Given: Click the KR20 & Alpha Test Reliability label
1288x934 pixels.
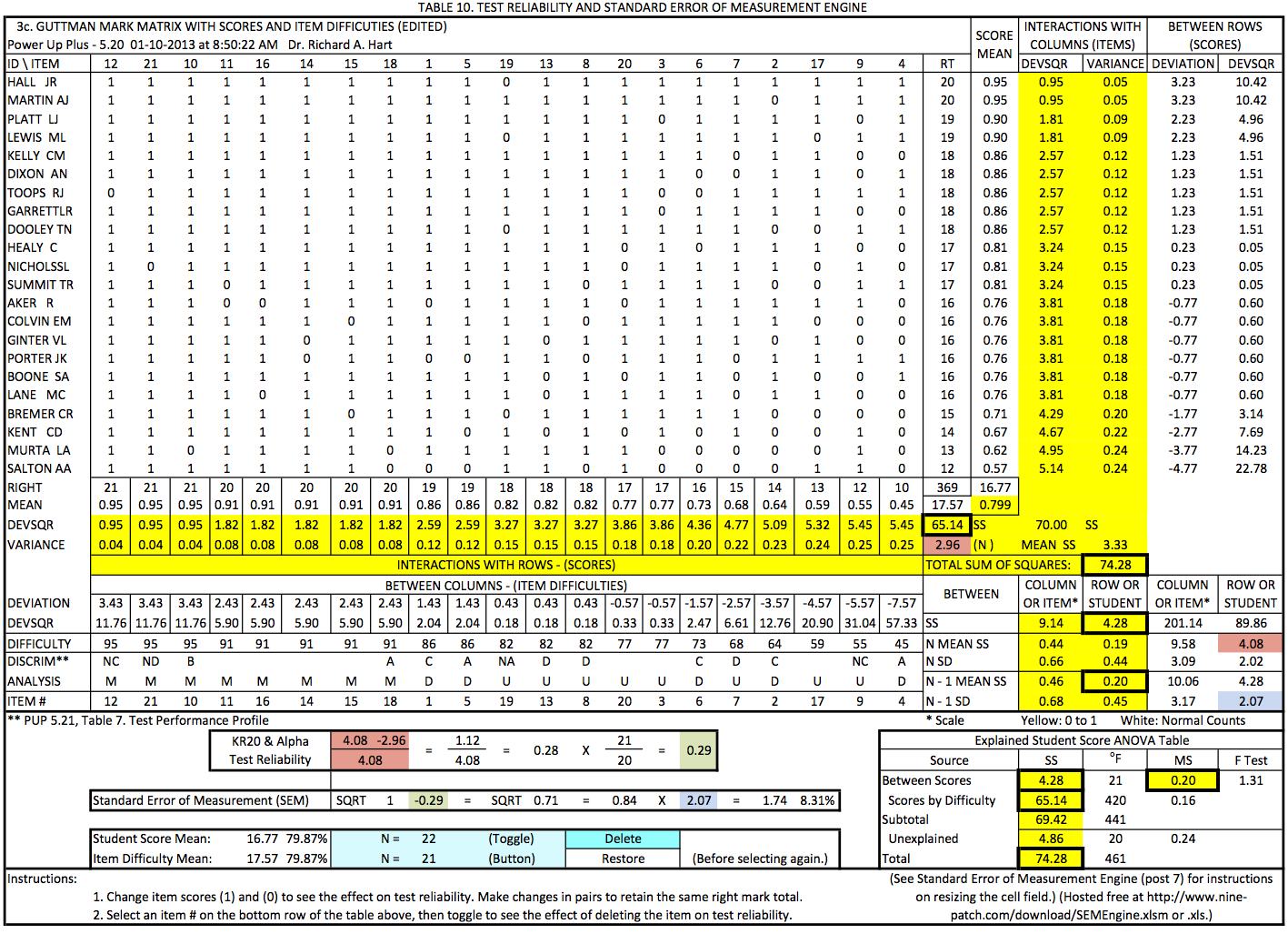Looking at the screenshot, I should click(270, 750).
